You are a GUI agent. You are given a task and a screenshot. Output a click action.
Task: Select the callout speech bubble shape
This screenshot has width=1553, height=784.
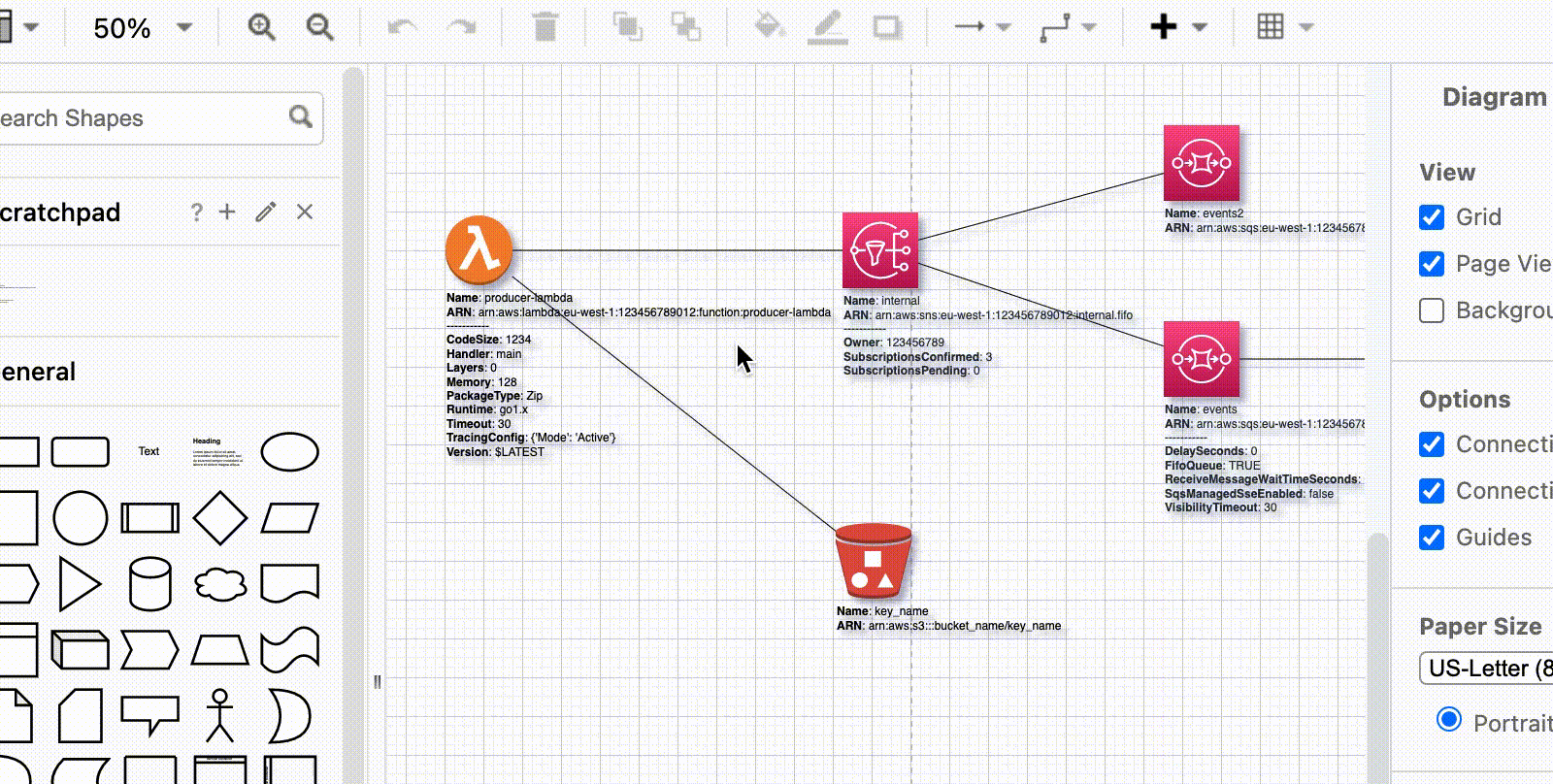(149, 715)
